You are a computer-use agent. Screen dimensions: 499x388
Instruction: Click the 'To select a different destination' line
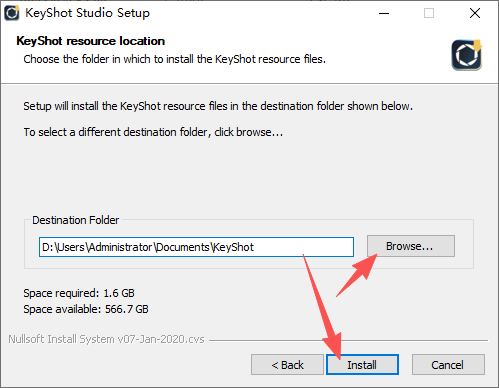tap(153, 132)
